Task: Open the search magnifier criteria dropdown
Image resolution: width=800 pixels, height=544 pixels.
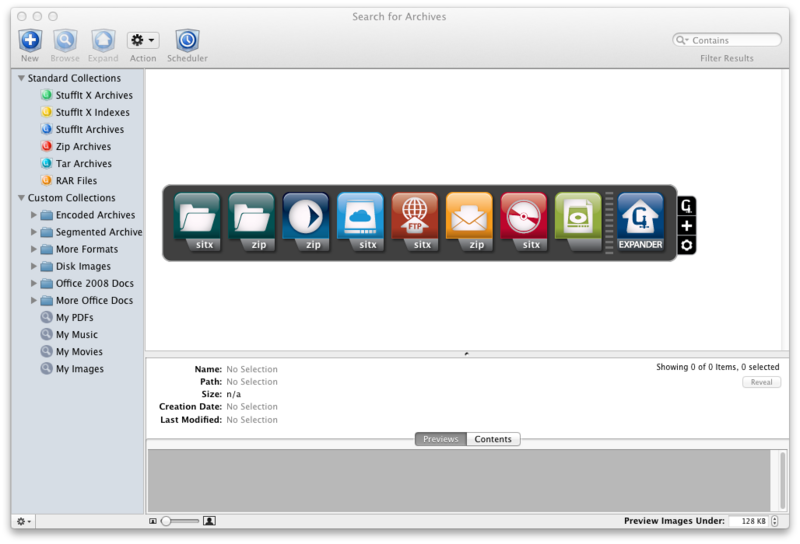Action: pyautogui.click(x=682, y=40)
